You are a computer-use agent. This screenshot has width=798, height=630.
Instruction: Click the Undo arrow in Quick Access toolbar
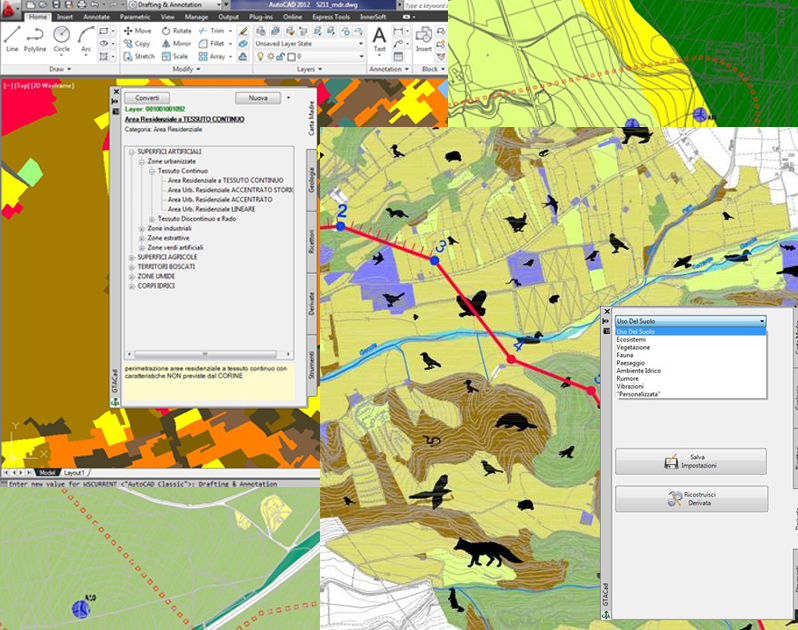(95, 5)
